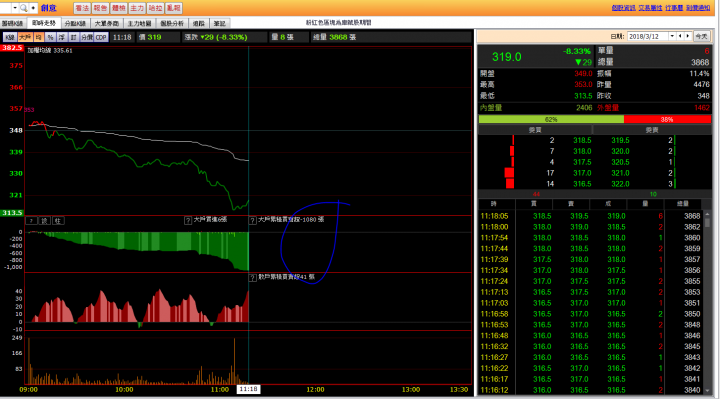Click help icon beside 大戶累積買賣超
Viewport: 720px width, 399px height.
pyautogui.click(x=253, y=220)
